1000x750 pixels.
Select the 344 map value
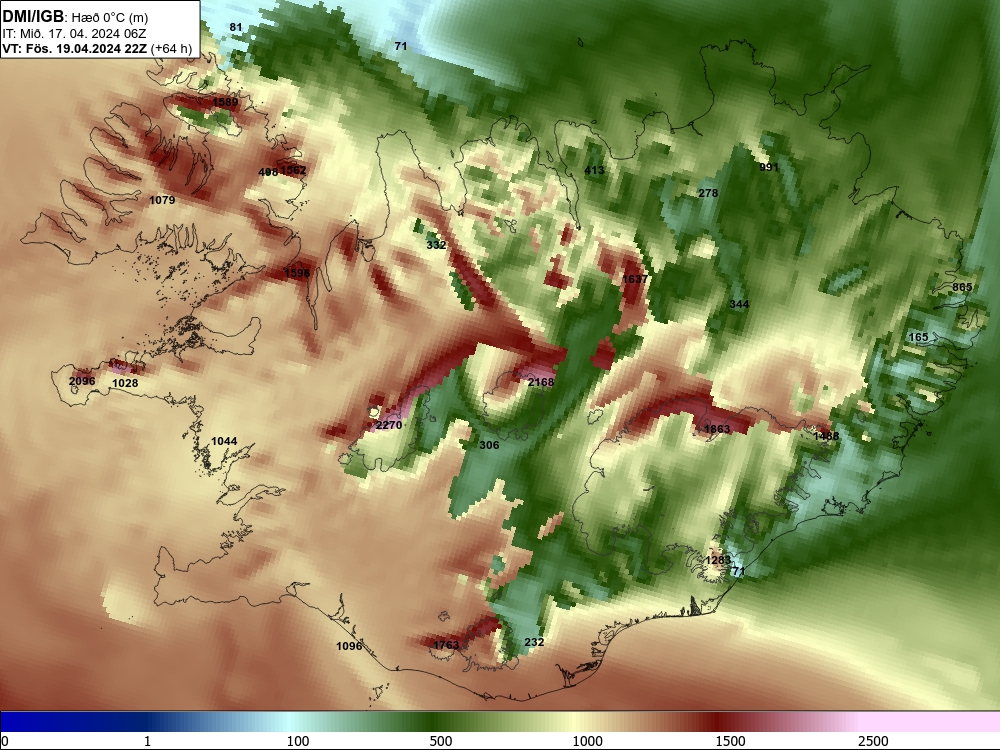[x=739, y=304]
